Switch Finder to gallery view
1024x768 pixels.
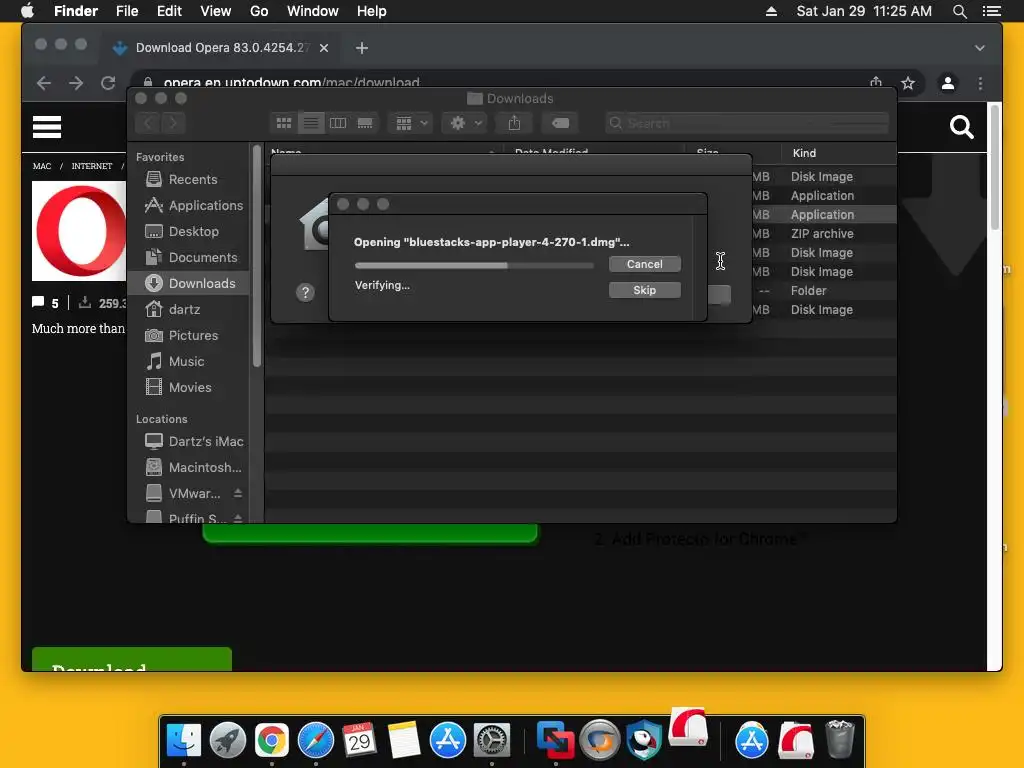tap(365, 123)
